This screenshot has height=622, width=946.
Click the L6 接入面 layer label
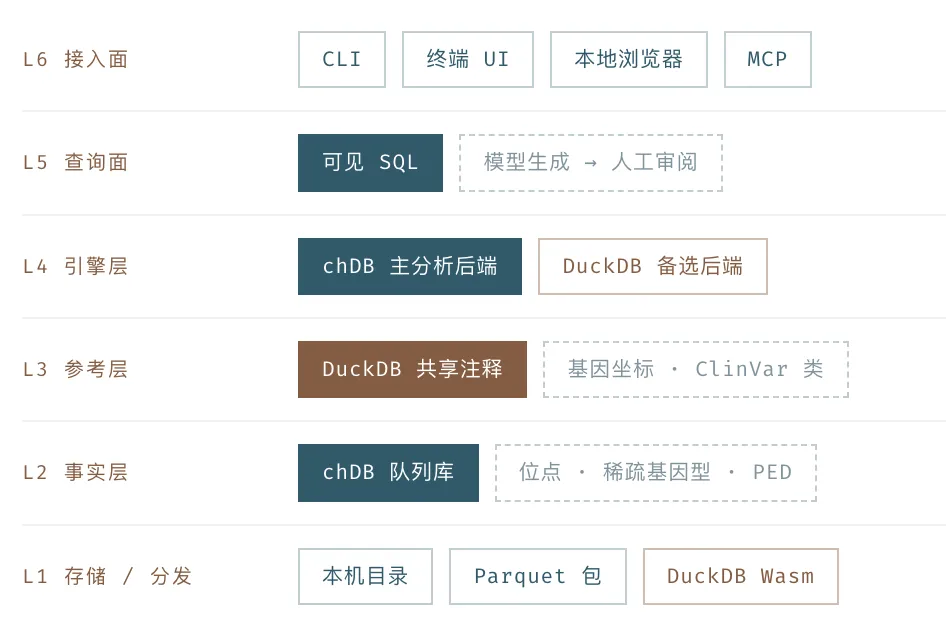click(75, 60)
